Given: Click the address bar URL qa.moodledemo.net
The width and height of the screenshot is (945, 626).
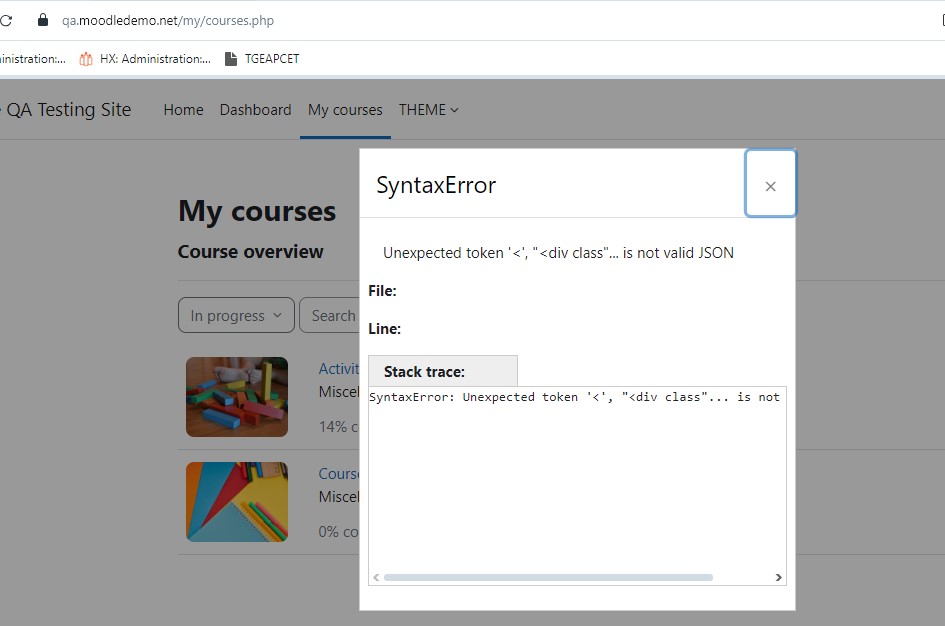Looking at the screenshot, I should click(168, 20).
